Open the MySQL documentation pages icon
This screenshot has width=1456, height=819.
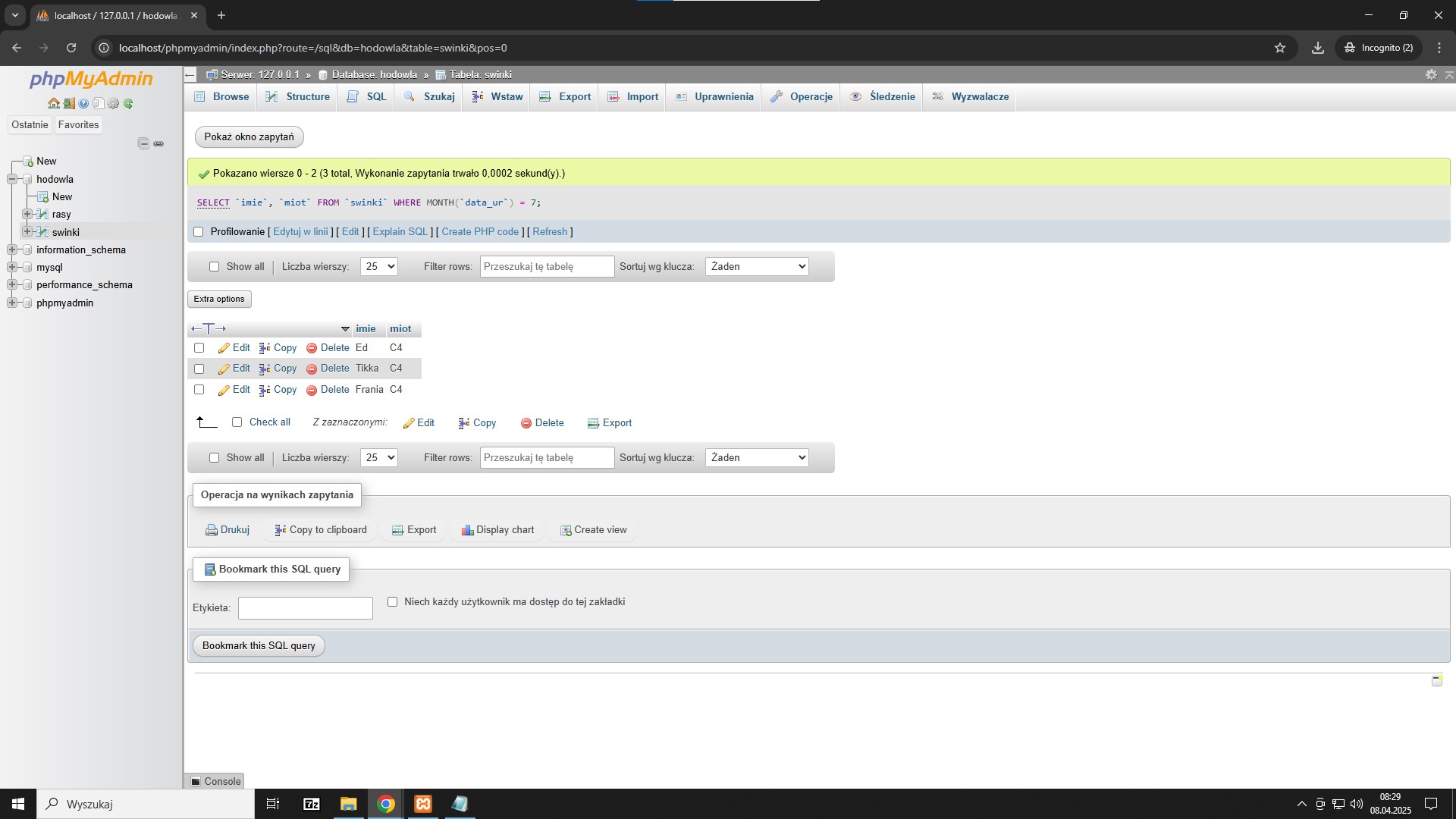click(x=98, y=104)
